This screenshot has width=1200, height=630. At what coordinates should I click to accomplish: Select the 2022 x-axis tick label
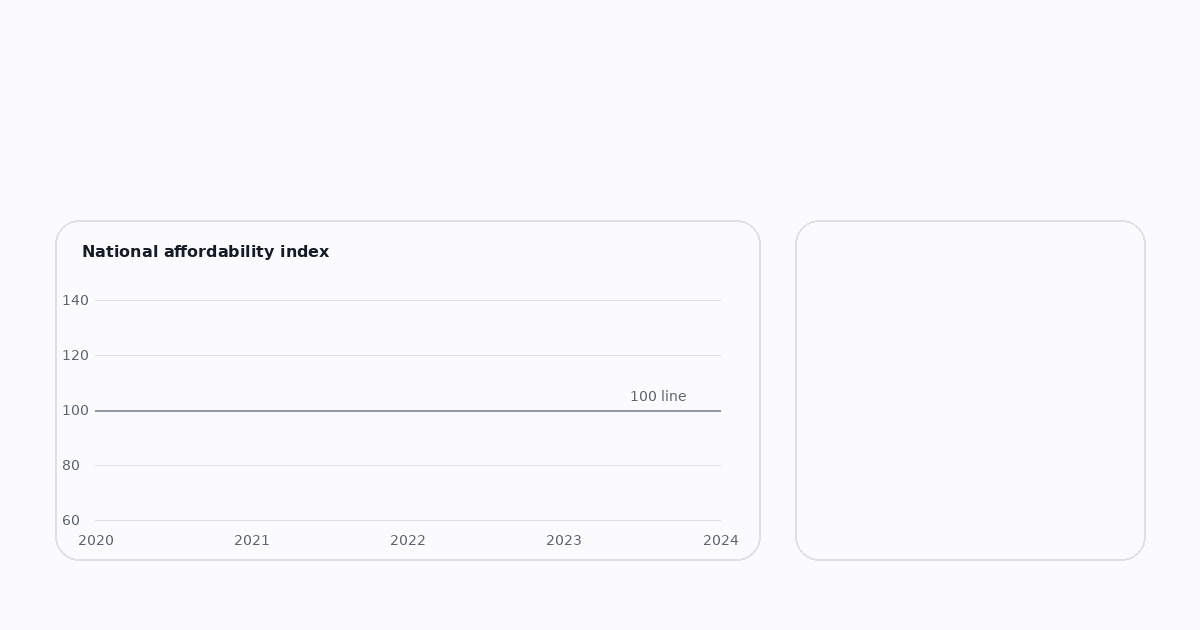[408, 540]
